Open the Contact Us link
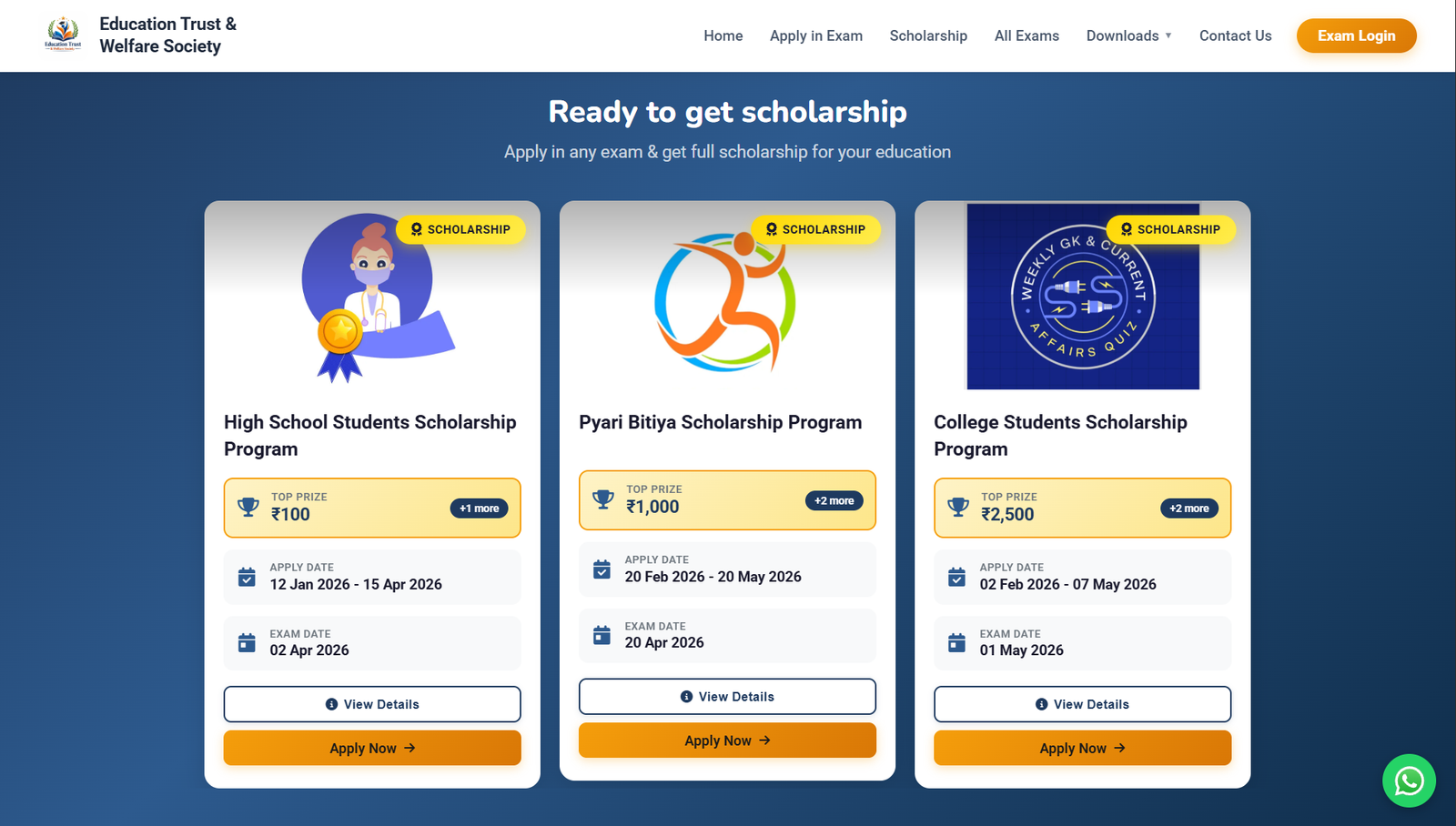This screenshot has height=826, width=1456. click(1235, 35)
